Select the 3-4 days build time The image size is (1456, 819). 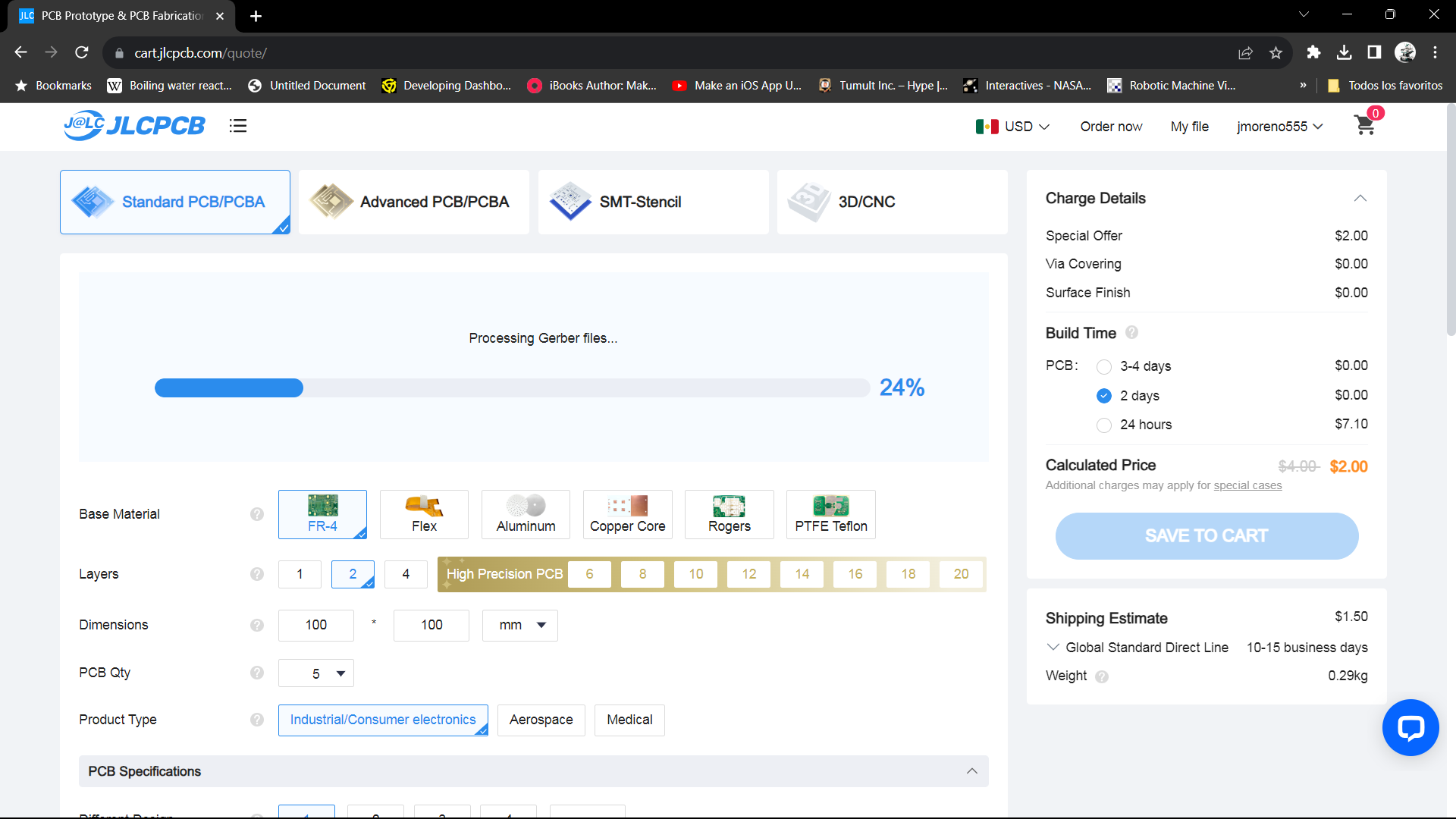(x=1104, y=366)
